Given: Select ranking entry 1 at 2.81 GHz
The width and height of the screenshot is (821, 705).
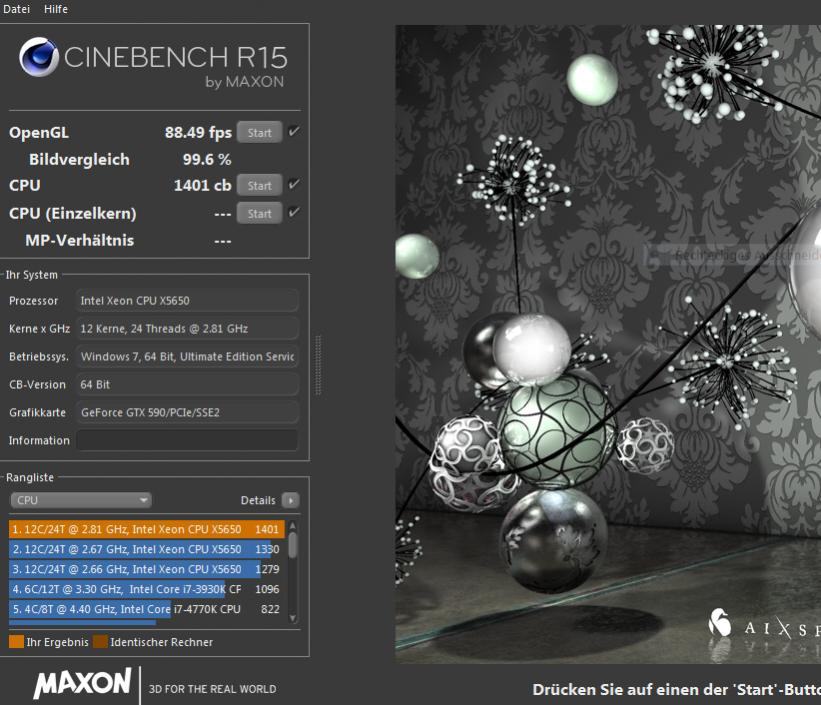Looking at the screenshot, I should pos(147,529).
